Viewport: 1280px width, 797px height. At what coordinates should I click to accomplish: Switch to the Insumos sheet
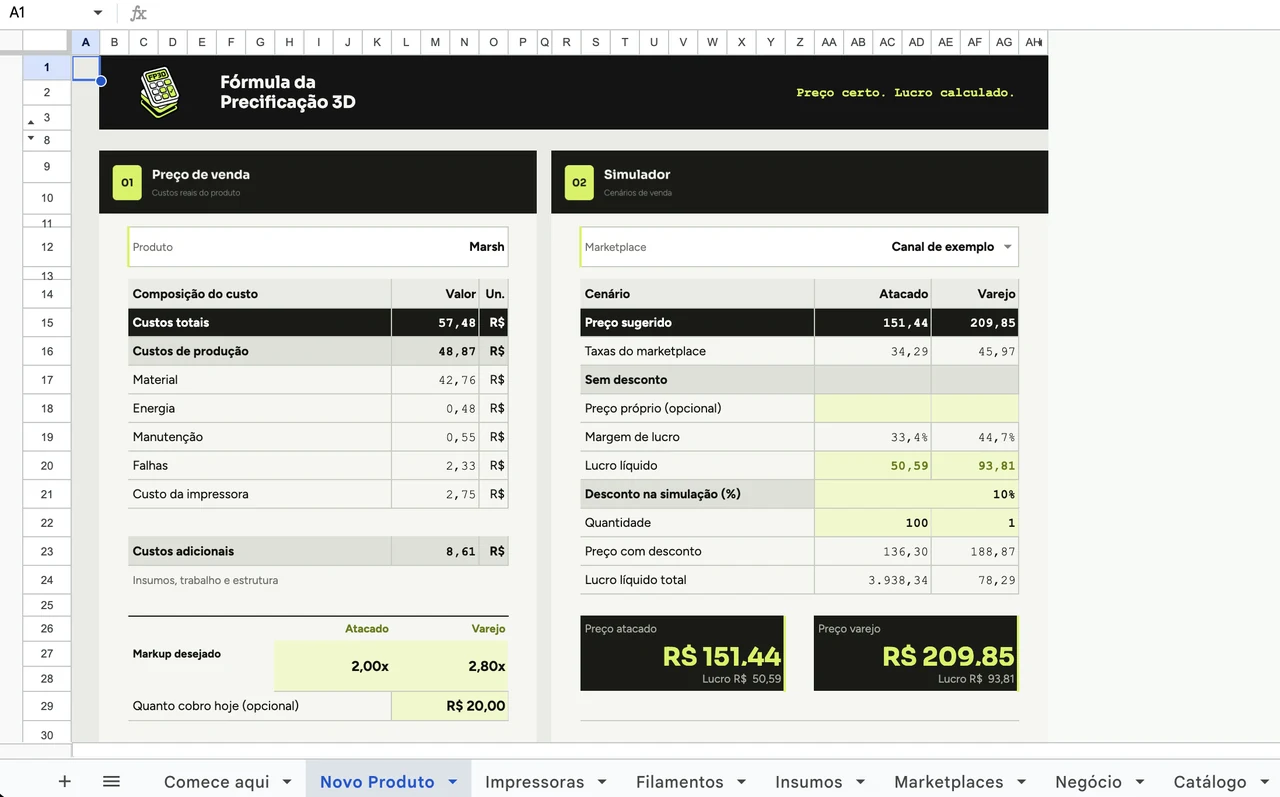tap(808, 782)
